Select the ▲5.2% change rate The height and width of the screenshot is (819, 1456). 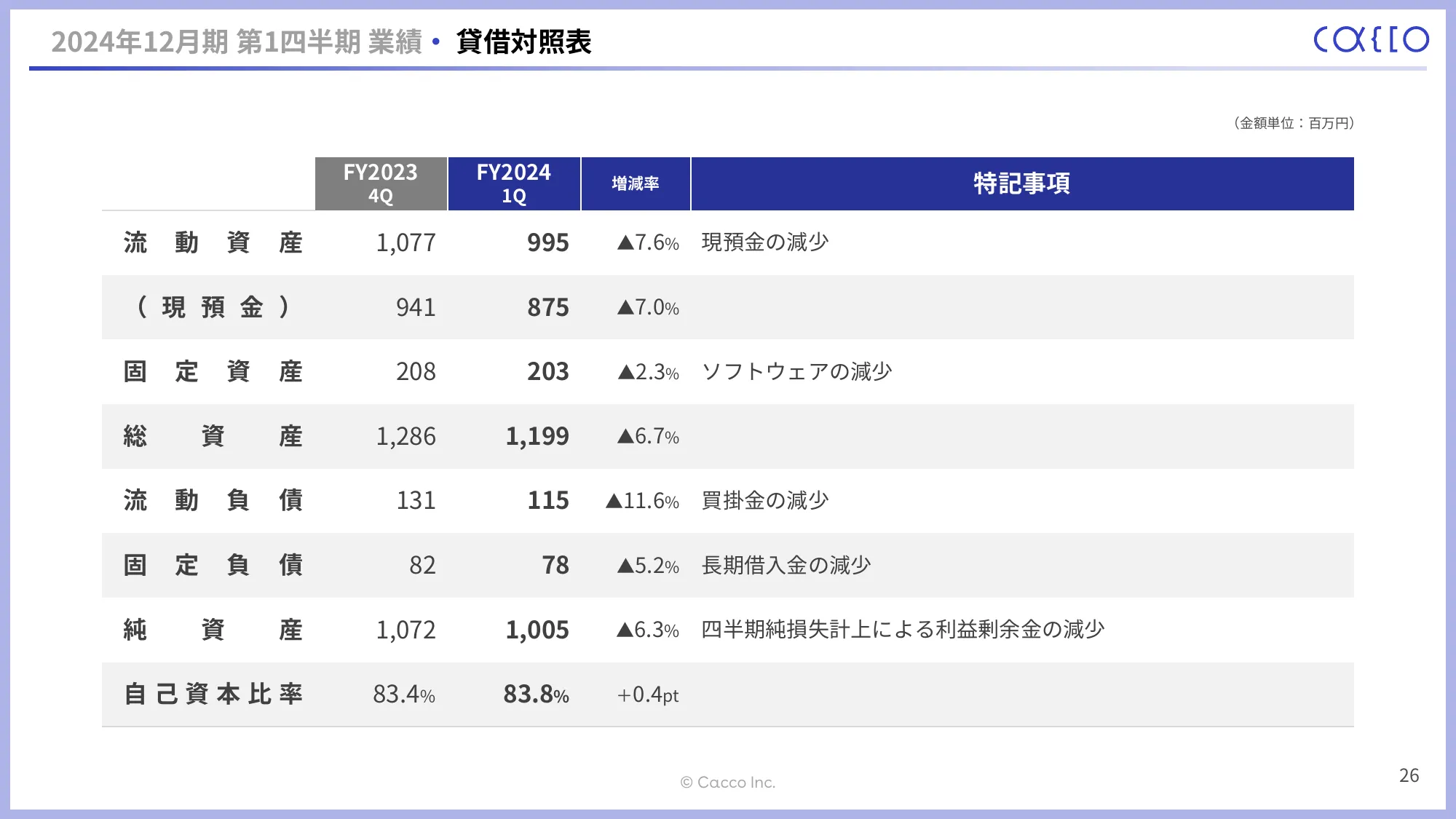click(x=648, y=566)
